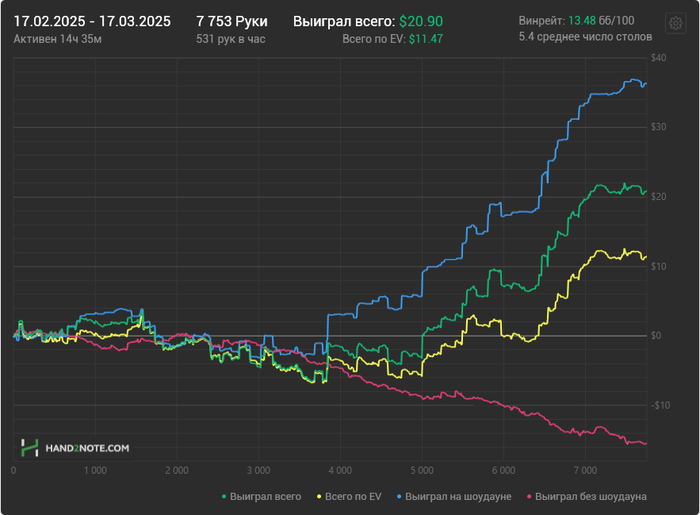Click the $30 y-axis gridline label
700x515 pixels.
658,127
